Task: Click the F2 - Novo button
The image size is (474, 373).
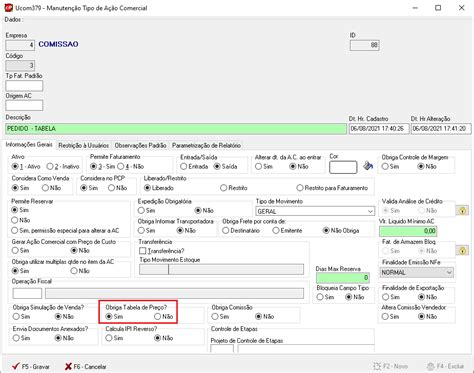Action: point(391,366)
